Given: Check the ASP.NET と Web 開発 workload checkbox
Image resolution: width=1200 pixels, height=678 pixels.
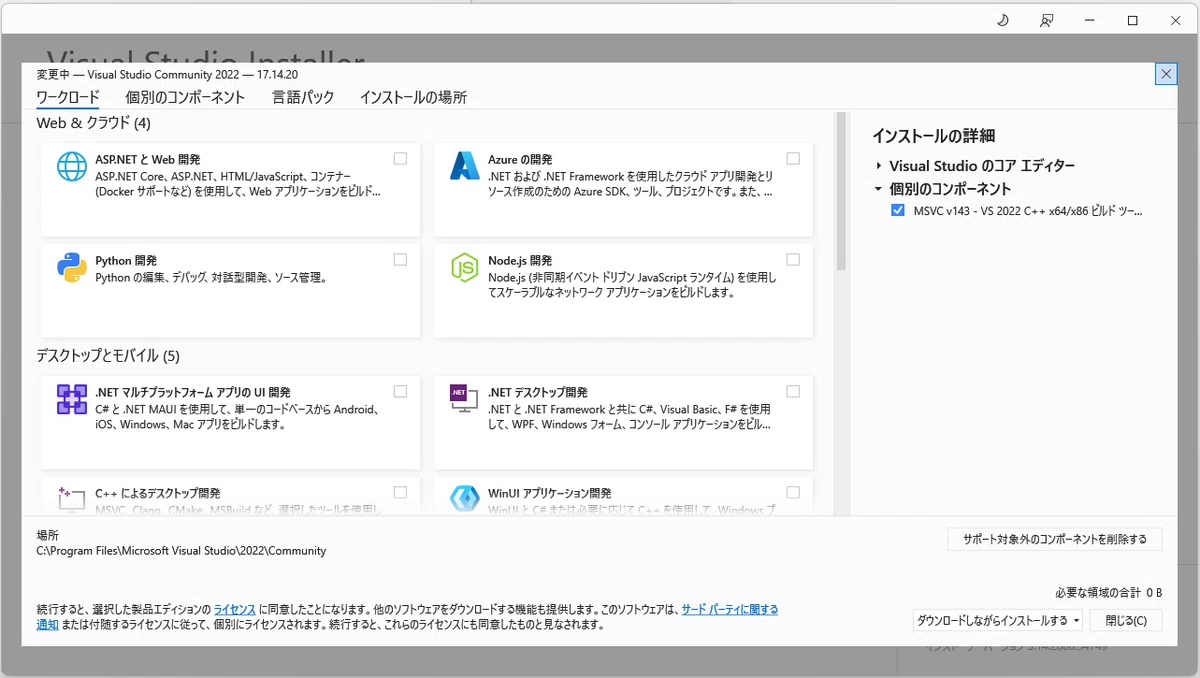Looking at the screenshot, I should (x=400, y=158).
